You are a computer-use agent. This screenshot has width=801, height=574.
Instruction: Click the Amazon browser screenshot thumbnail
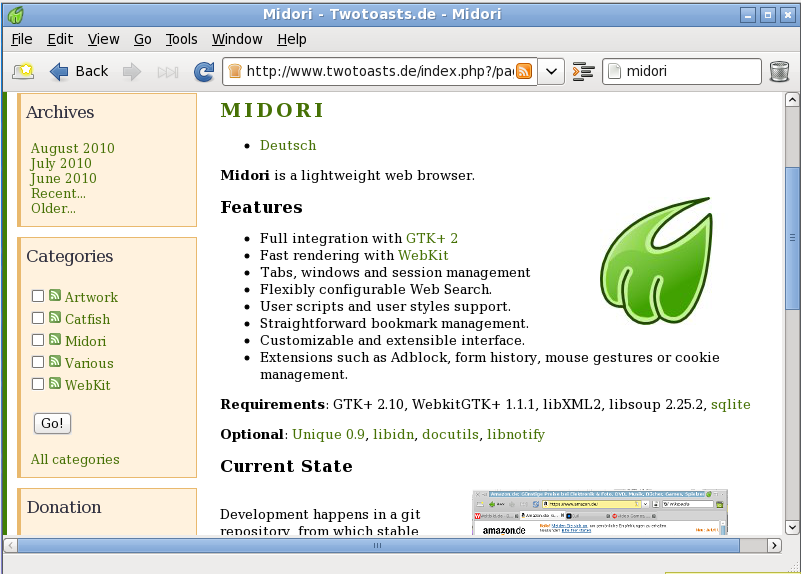tap(600, 512)
